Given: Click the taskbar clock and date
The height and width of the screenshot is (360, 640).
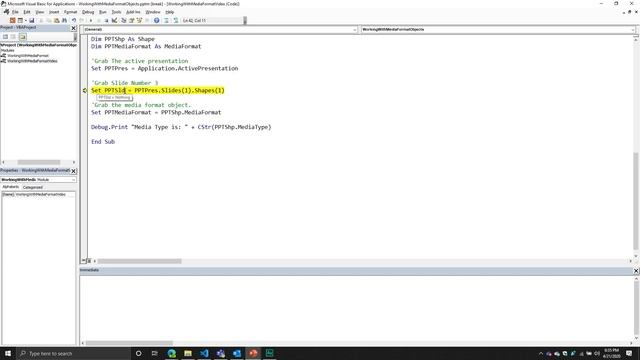Looking at the screenshot, I should pyautogui.click(x=611, y=353).
